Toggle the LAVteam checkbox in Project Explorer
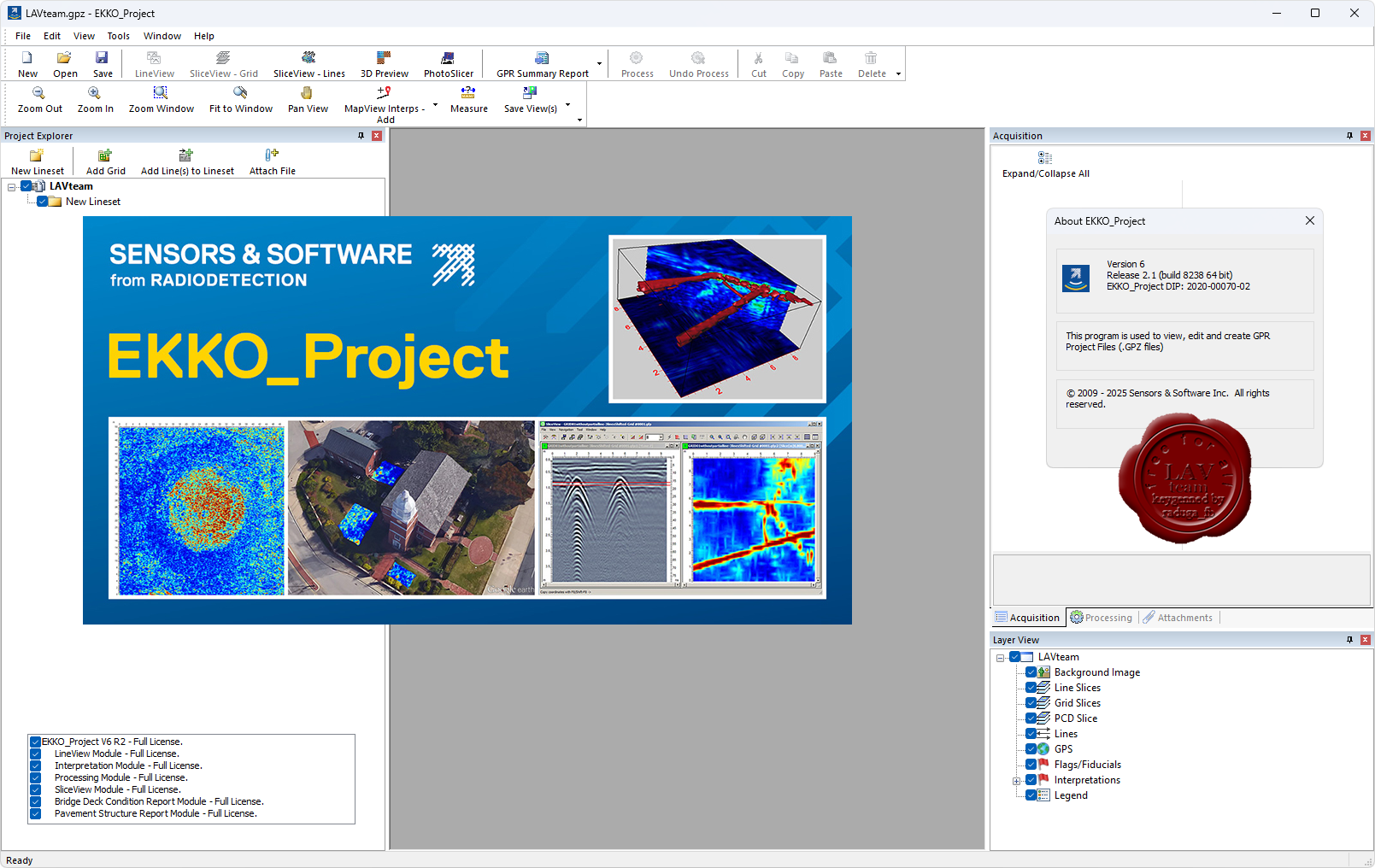The image size is (1375, 868). click(x=26, y=186)
